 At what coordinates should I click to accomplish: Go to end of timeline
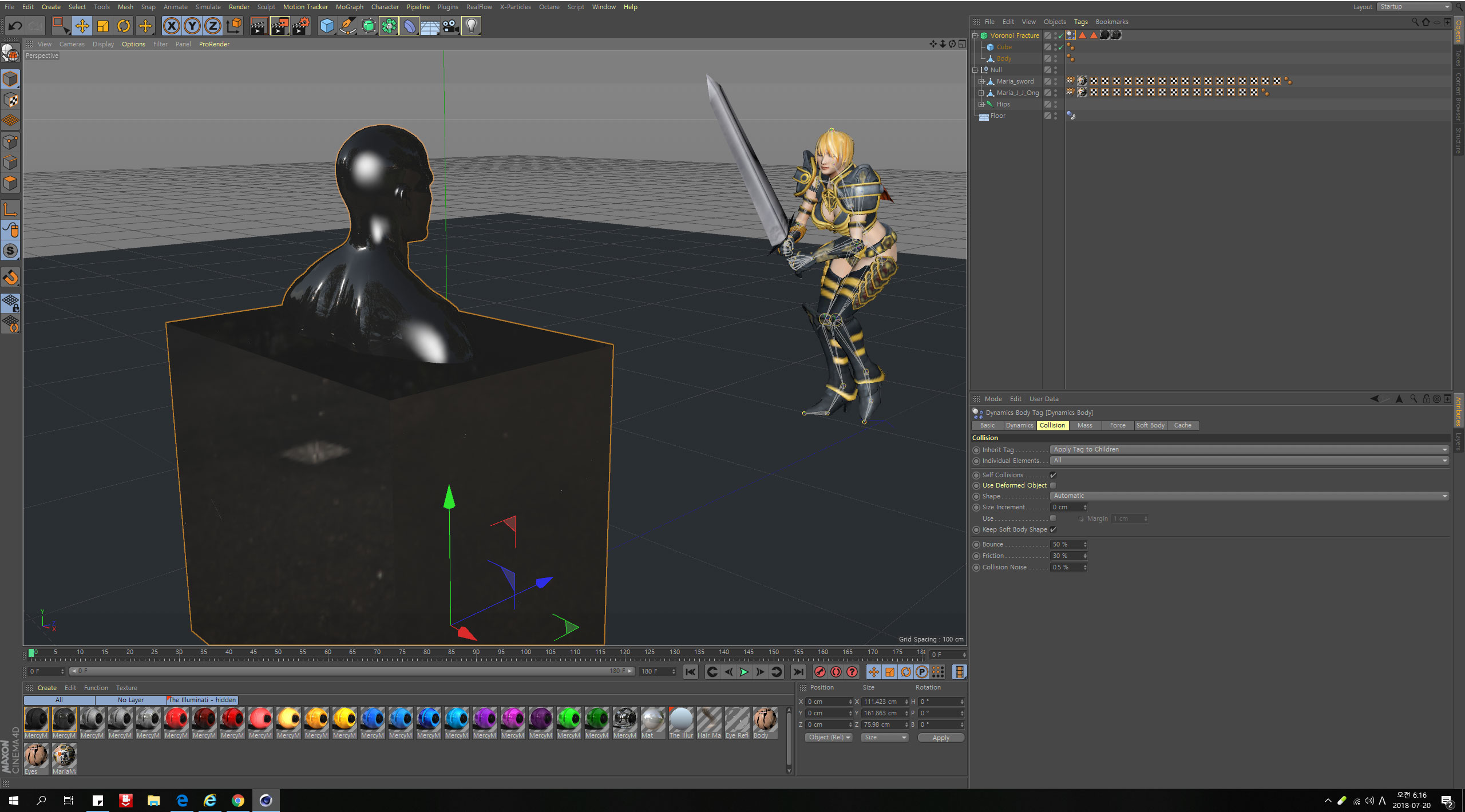pos(798,672)
